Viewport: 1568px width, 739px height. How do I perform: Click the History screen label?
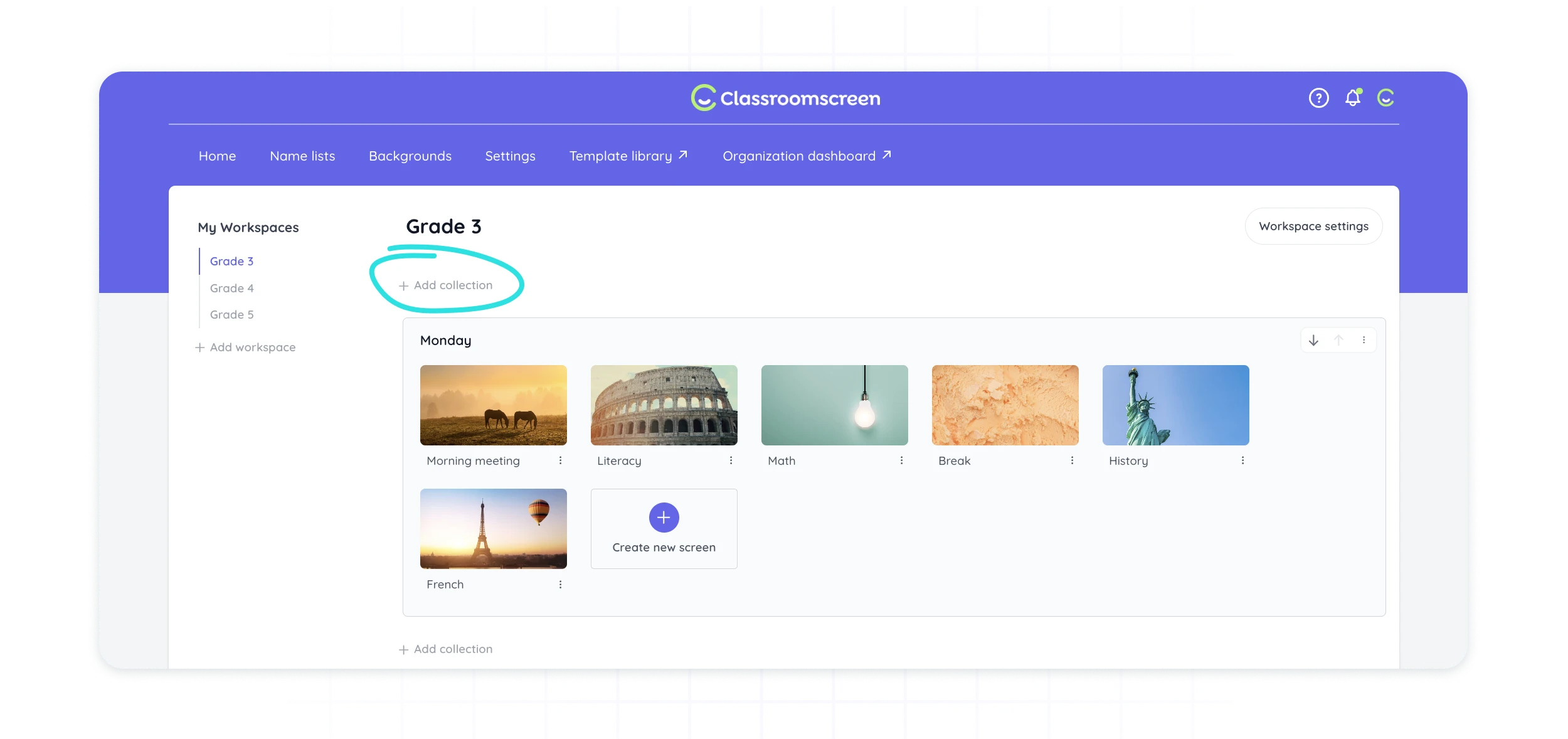pos(1128,460)
